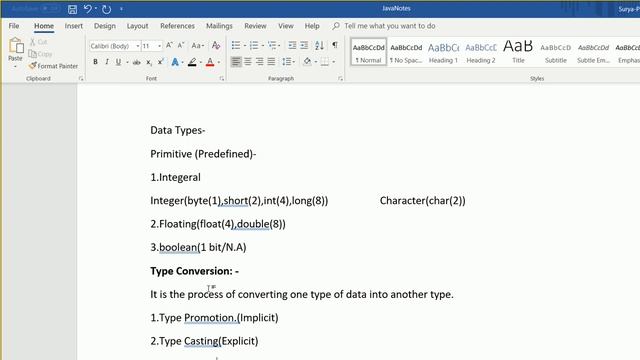Open the Paragraph dialog launcher
Viewport: 640px width, 360px height.
click(x=340, y=78)
